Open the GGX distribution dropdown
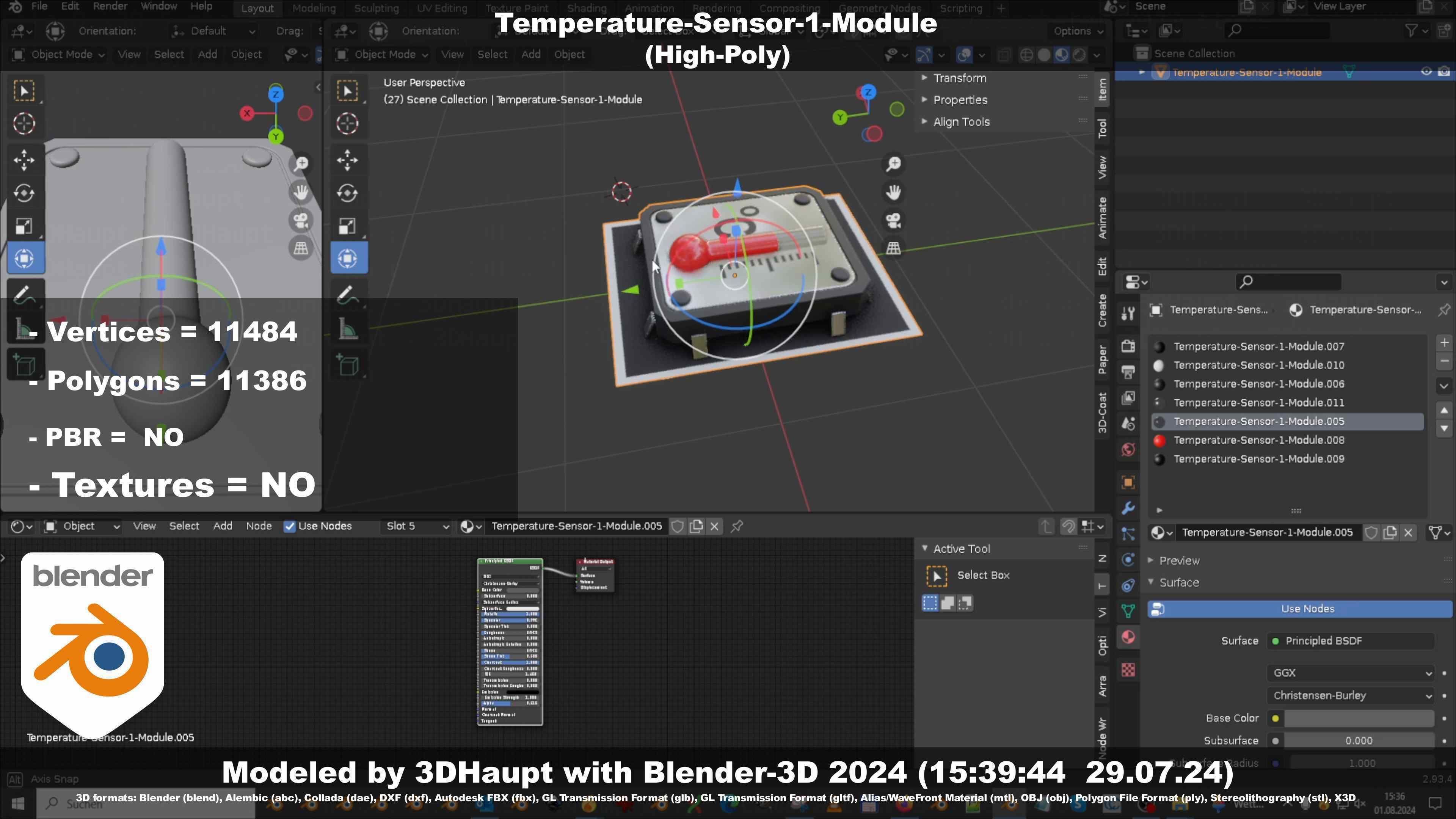1456x819 pixels. 1350,673
